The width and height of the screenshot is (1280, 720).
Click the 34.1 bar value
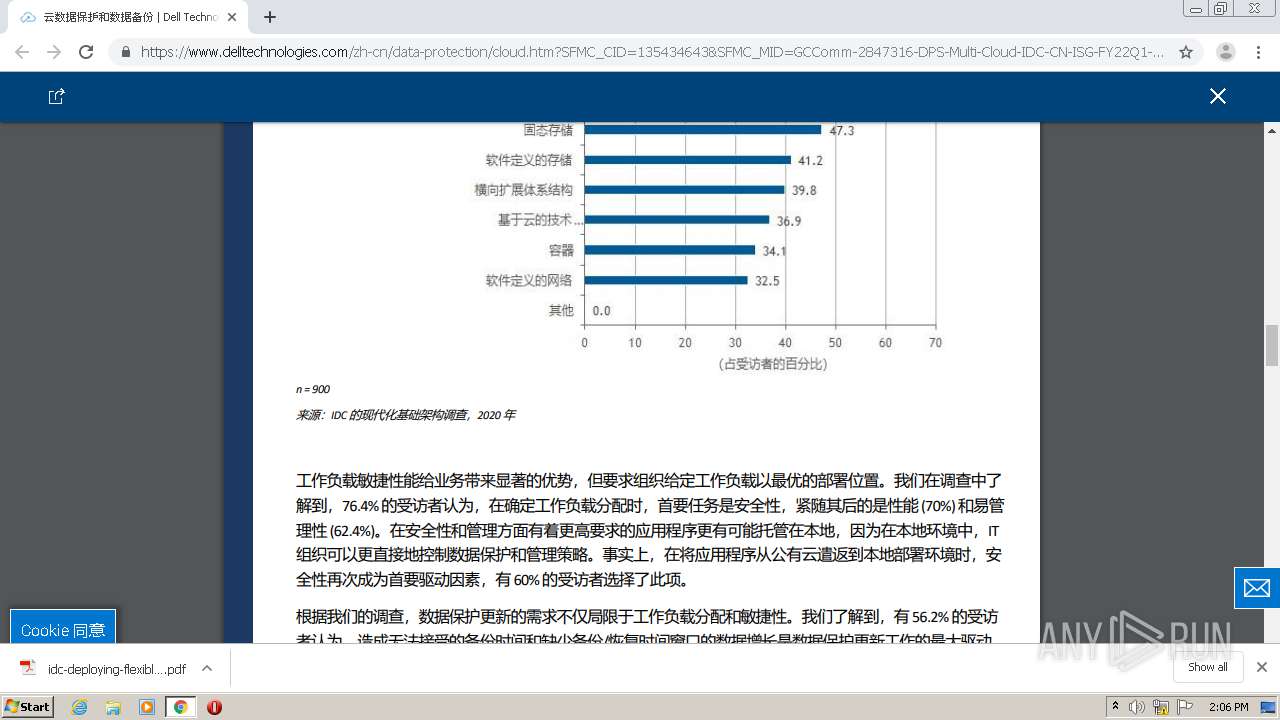click(x=774, y=251)
